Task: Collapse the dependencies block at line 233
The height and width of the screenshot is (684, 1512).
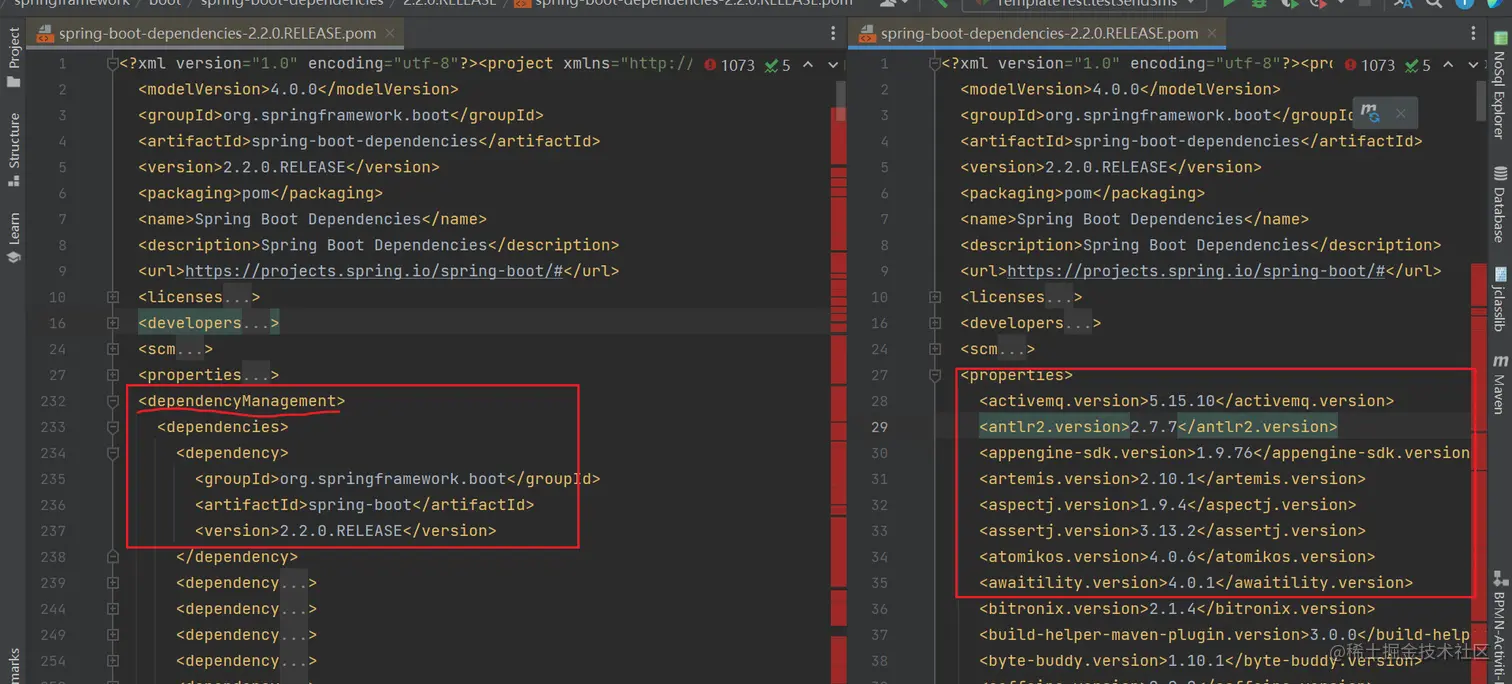Action: [113, 427]
